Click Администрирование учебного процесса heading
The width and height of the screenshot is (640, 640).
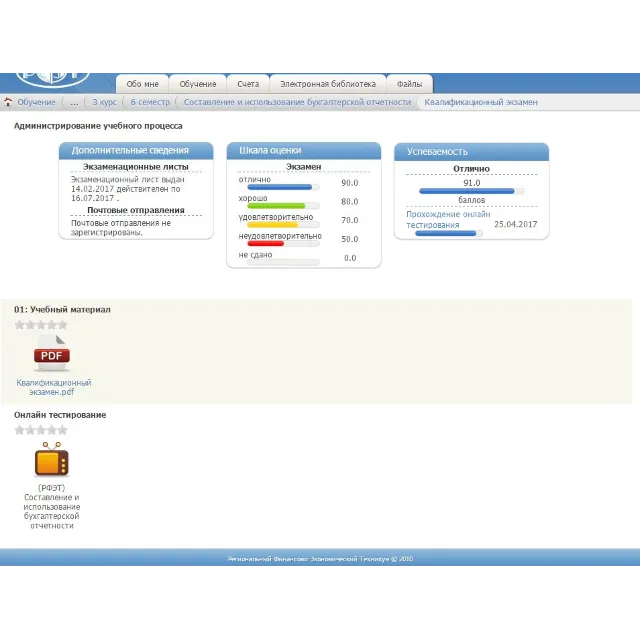(98, 126)
